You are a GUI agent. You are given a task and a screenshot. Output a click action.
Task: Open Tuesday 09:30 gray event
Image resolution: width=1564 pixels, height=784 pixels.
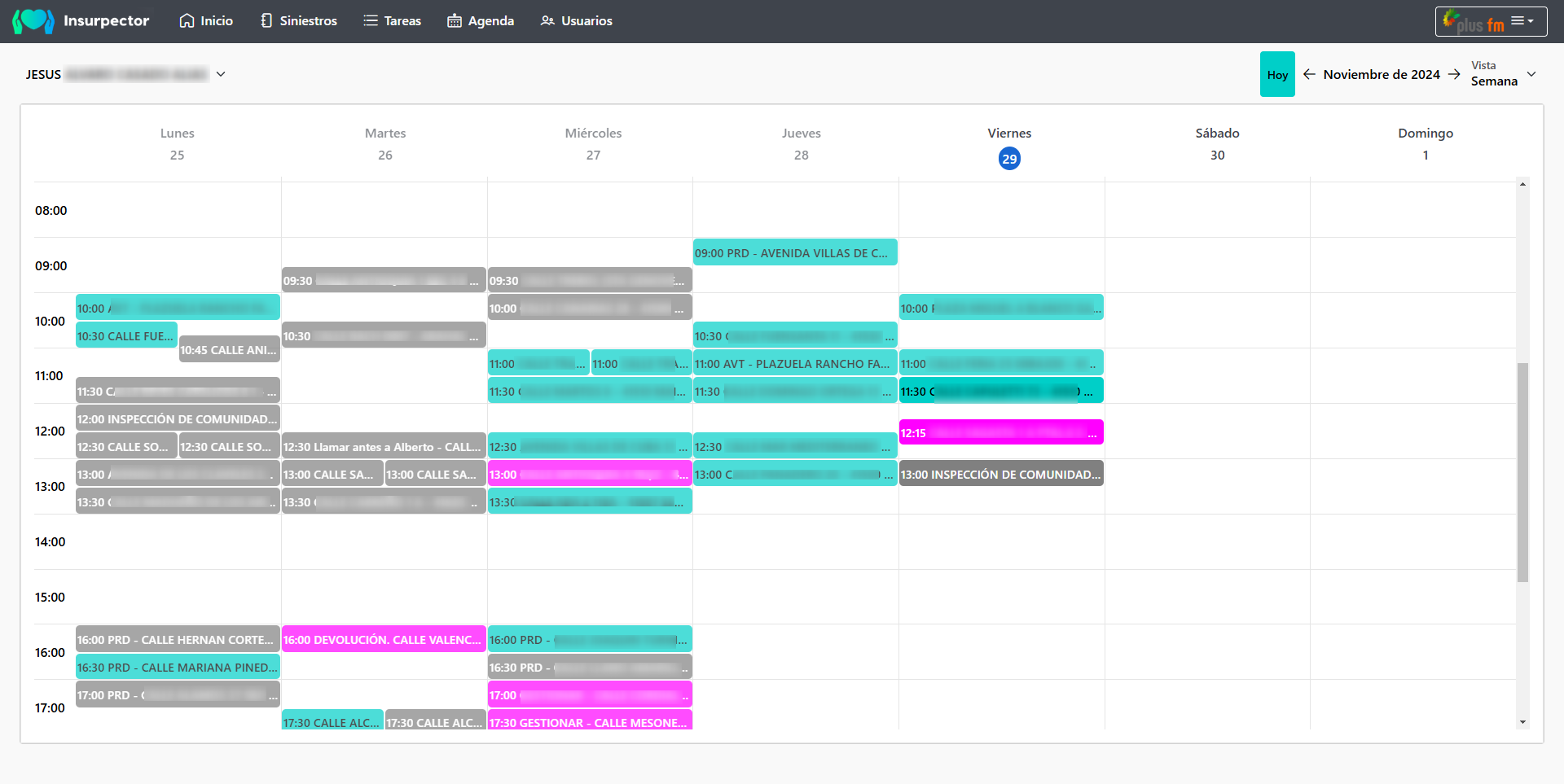tap(384, 280)
